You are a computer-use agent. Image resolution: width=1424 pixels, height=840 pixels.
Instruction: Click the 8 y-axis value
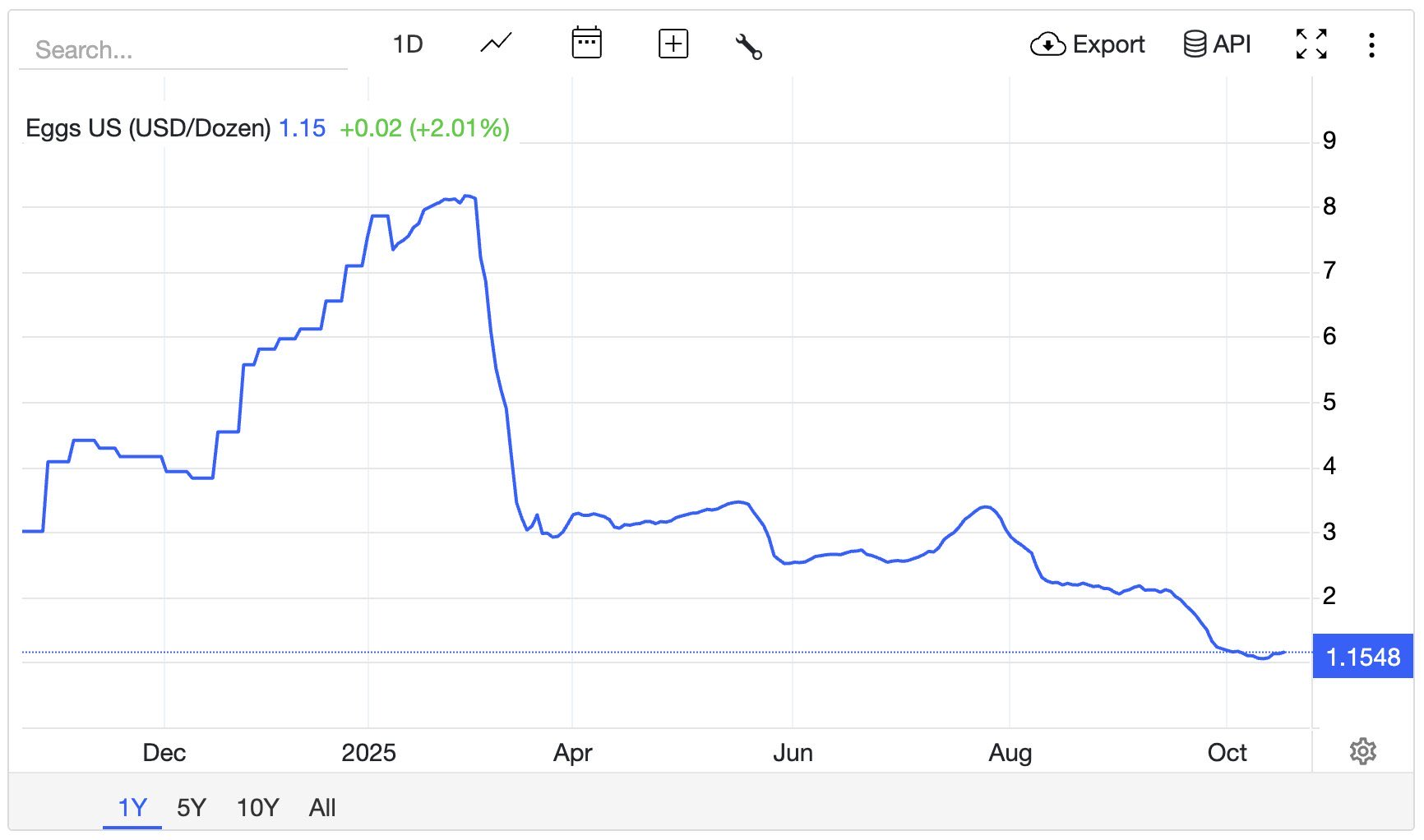pos(1329,206)
